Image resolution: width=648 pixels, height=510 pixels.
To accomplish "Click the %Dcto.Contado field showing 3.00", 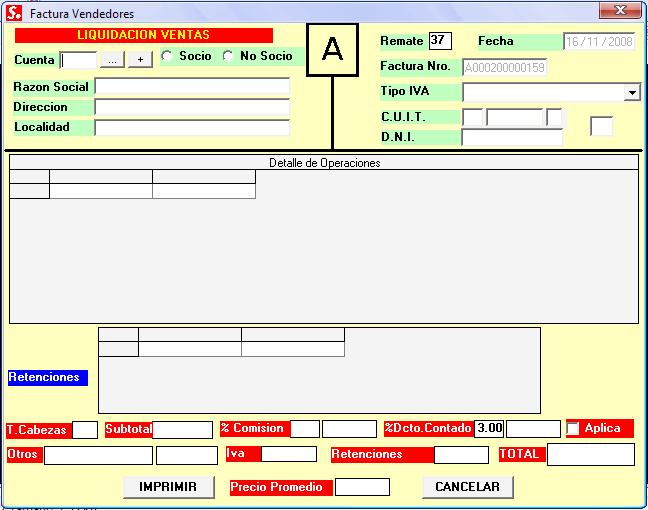I will coord(489,428).
